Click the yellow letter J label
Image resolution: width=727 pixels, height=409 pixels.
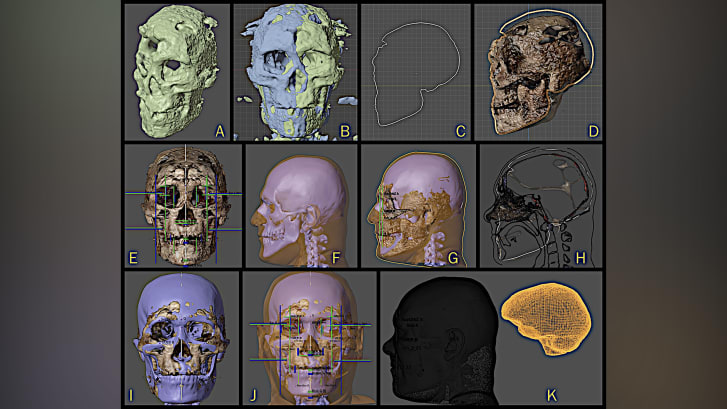253,390
